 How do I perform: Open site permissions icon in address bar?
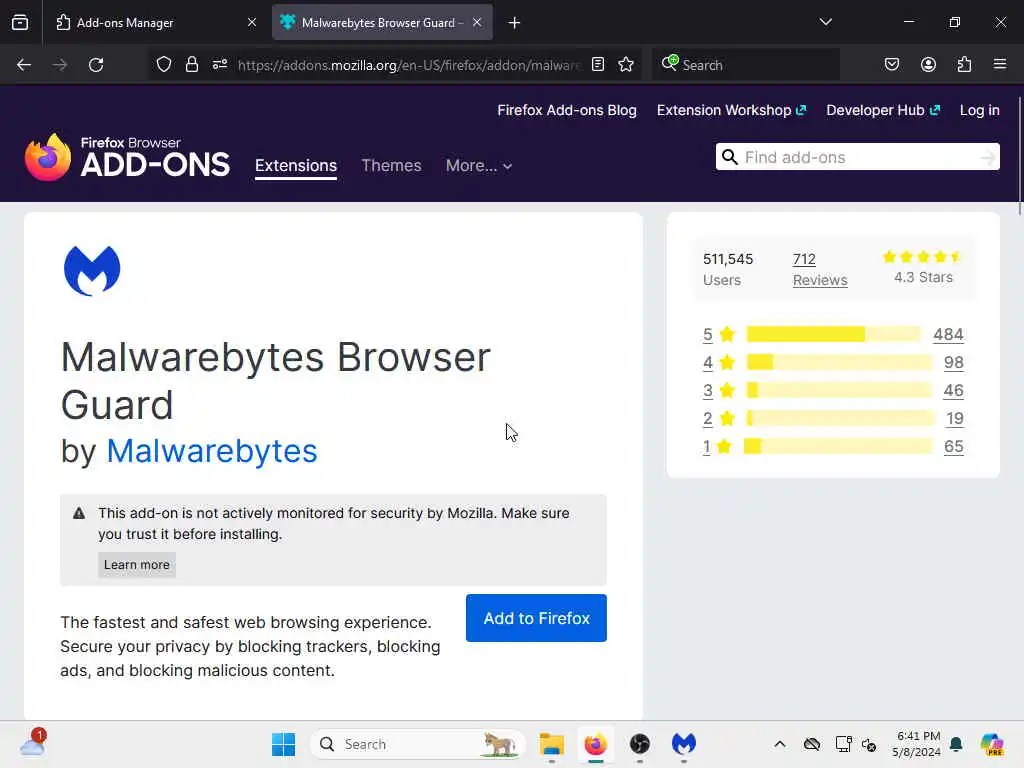pos(220,64)
